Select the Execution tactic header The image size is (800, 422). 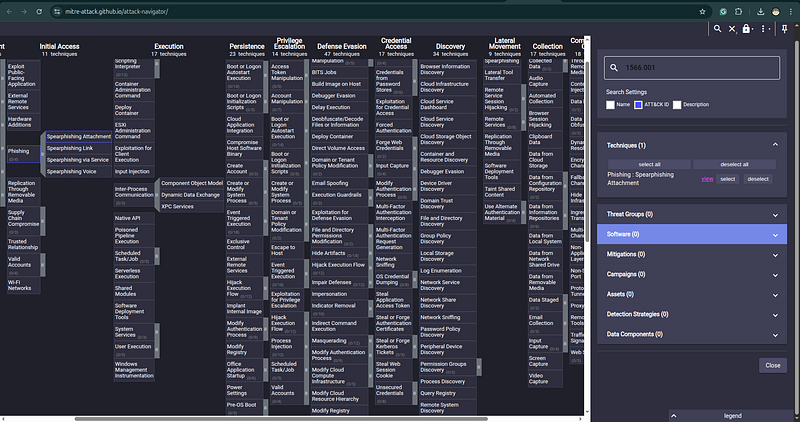click(169, 46)
